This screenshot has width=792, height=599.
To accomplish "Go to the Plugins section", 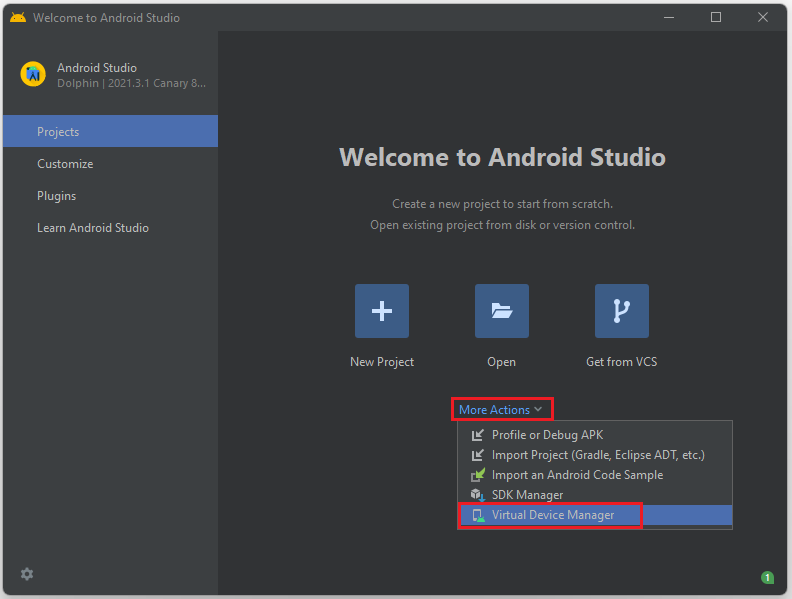I will (111, 195).
